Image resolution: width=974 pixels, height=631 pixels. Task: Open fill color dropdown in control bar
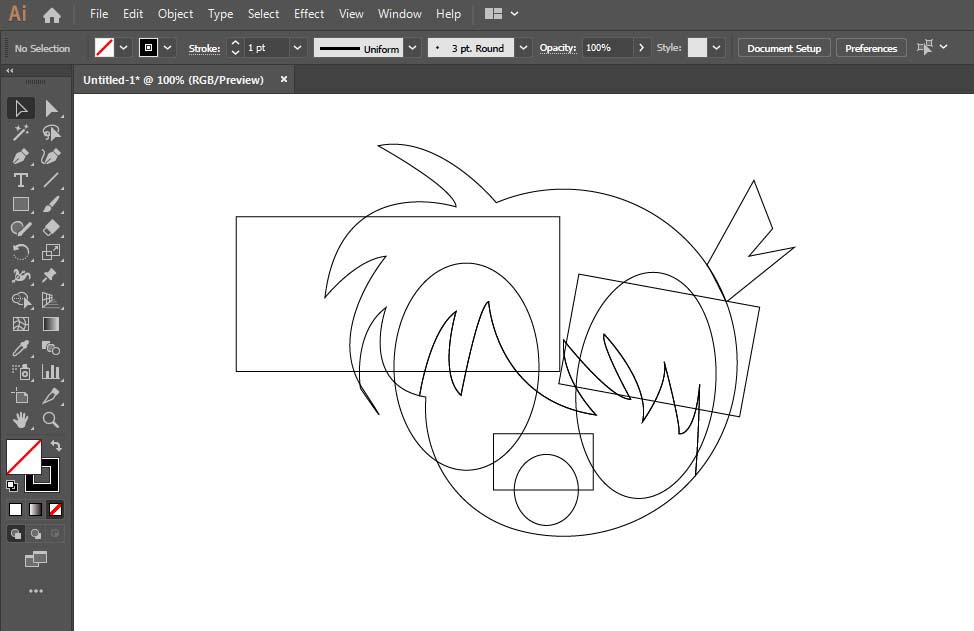pos(124,48)
